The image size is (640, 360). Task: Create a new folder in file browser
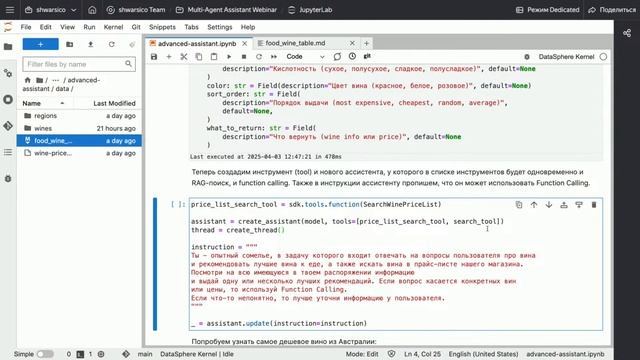(69, 44)
